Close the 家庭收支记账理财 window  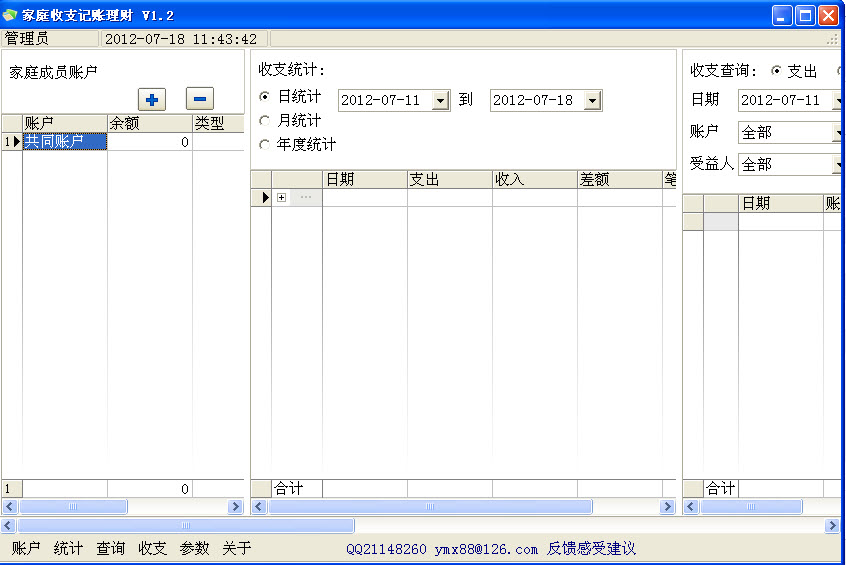[x=828, y=16]
